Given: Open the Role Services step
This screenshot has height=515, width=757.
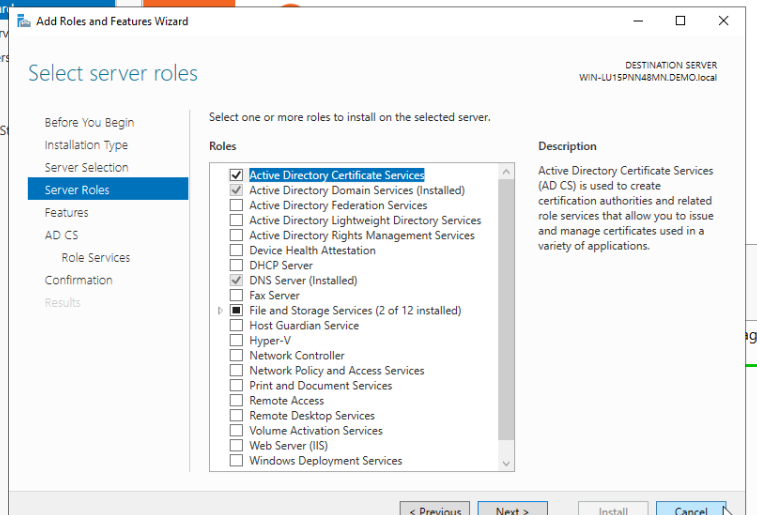Looking at the screenshot, I should [96, 258].
